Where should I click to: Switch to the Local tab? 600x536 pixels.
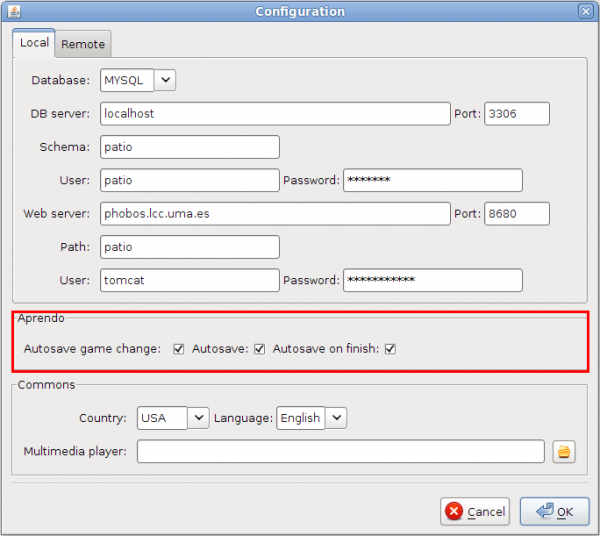pyautogui.click(x=34, y=43)
